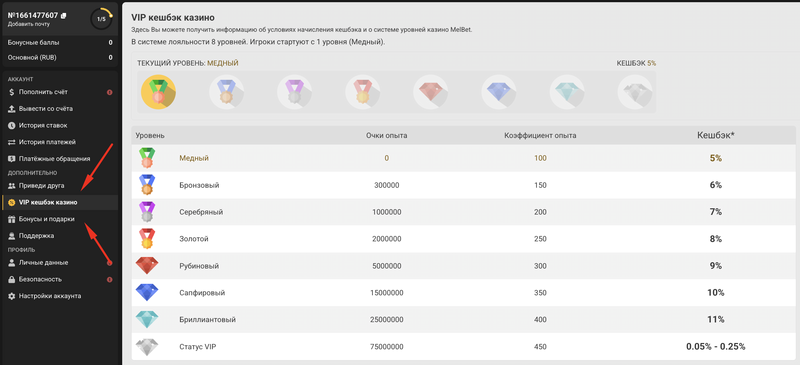Click the КЕШБЭК 5% label above badges
This screenshot has width=800, height=365.
636,63
